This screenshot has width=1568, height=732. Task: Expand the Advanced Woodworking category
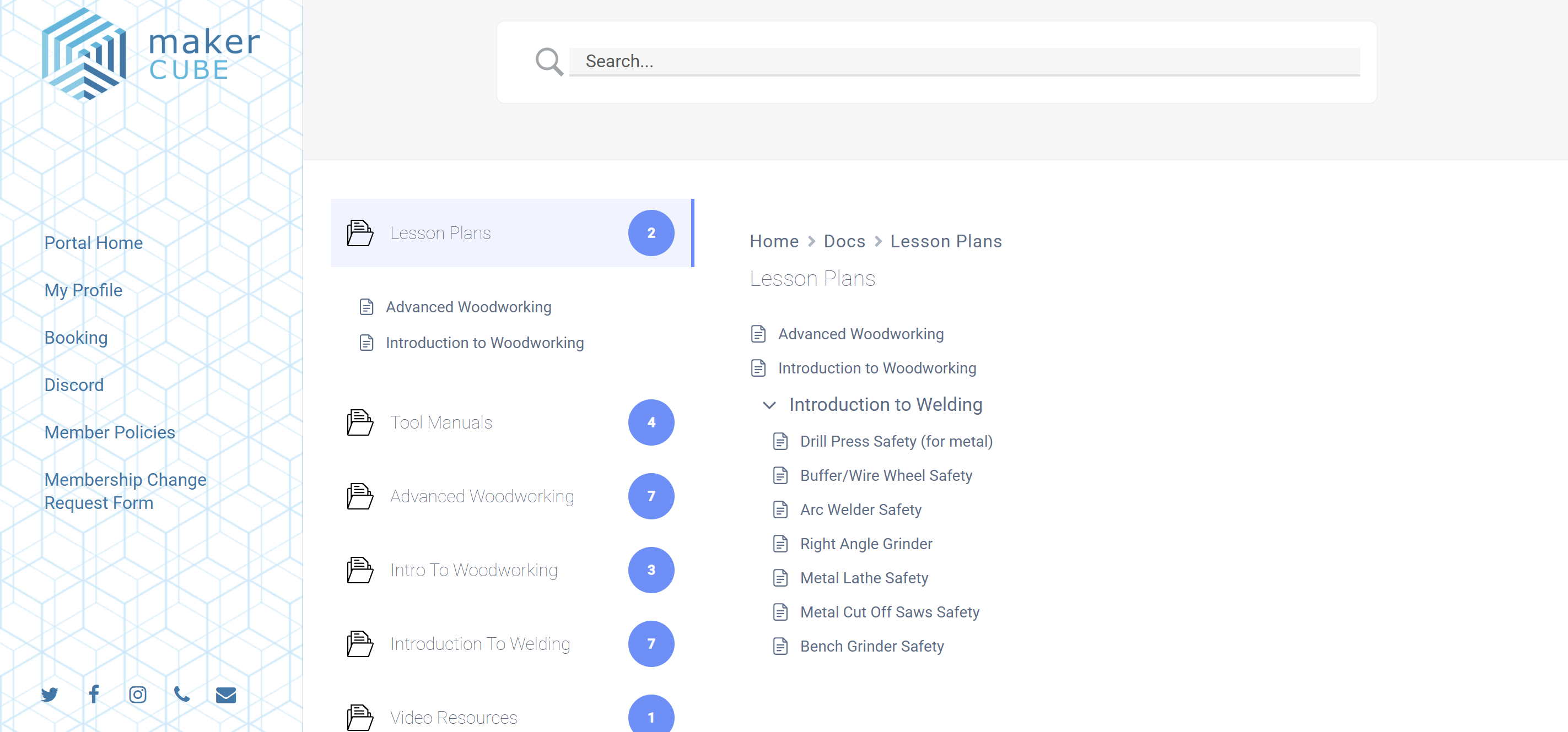(x=482, y=496)
